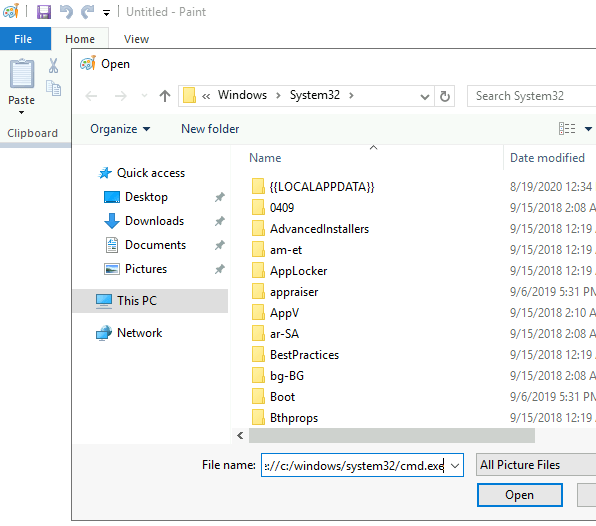The height and width of the screenshot is (526, 596).
Task: Open the Organize menu
Action: click(120, 129)
